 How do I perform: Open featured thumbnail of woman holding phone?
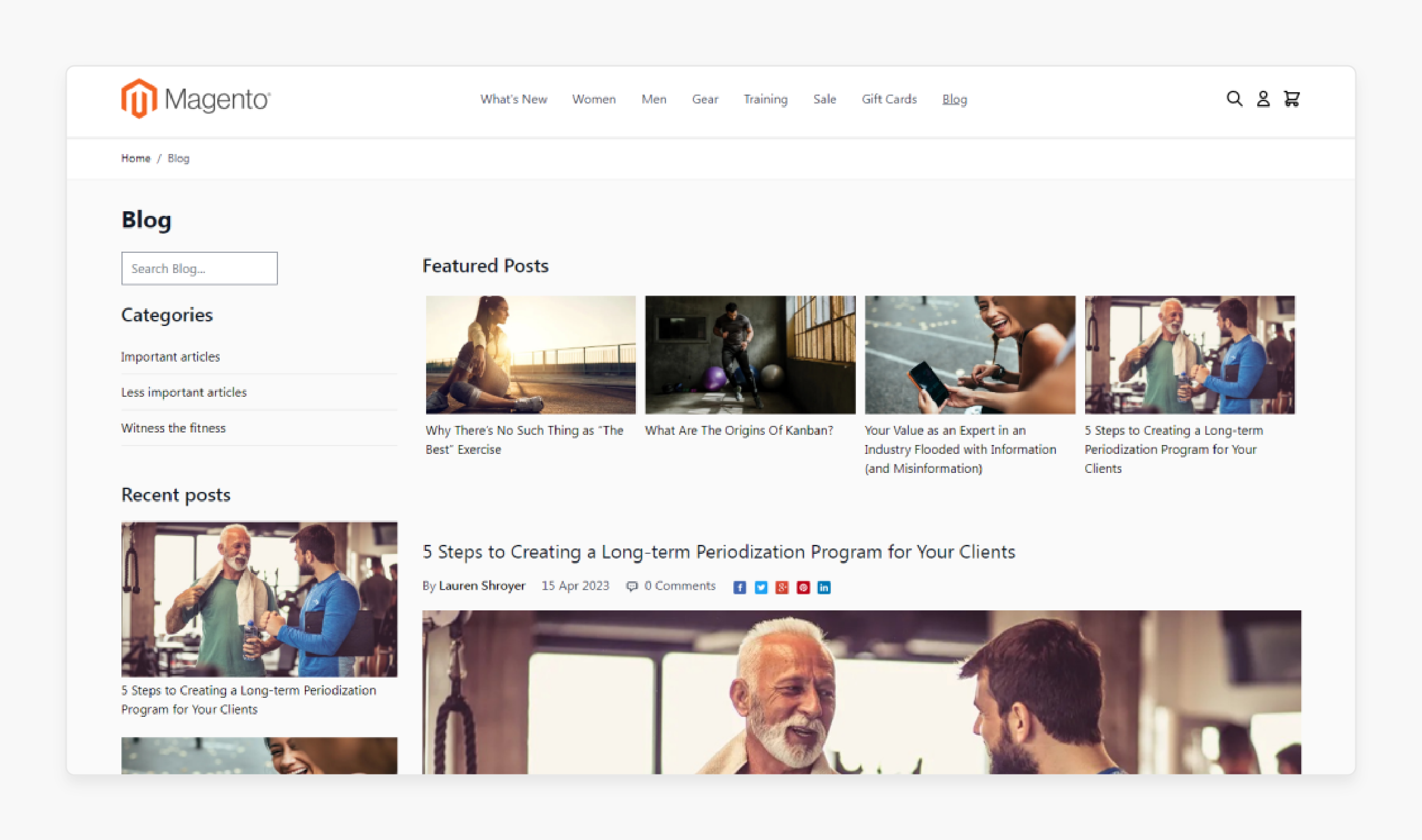(x=970, y=355)
